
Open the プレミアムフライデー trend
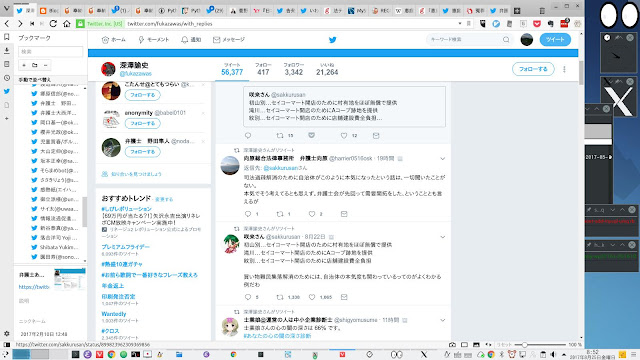click(125, 247)
